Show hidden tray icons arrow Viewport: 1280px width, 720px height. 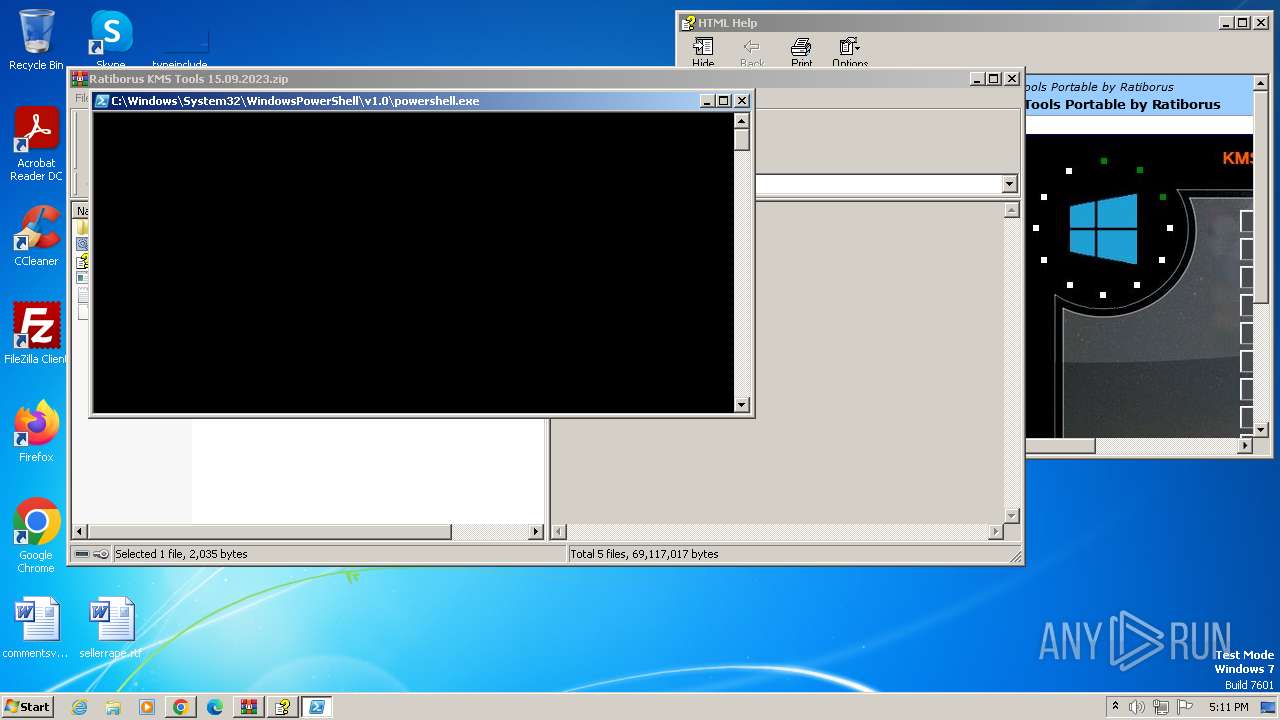(x=1115, y=707)
